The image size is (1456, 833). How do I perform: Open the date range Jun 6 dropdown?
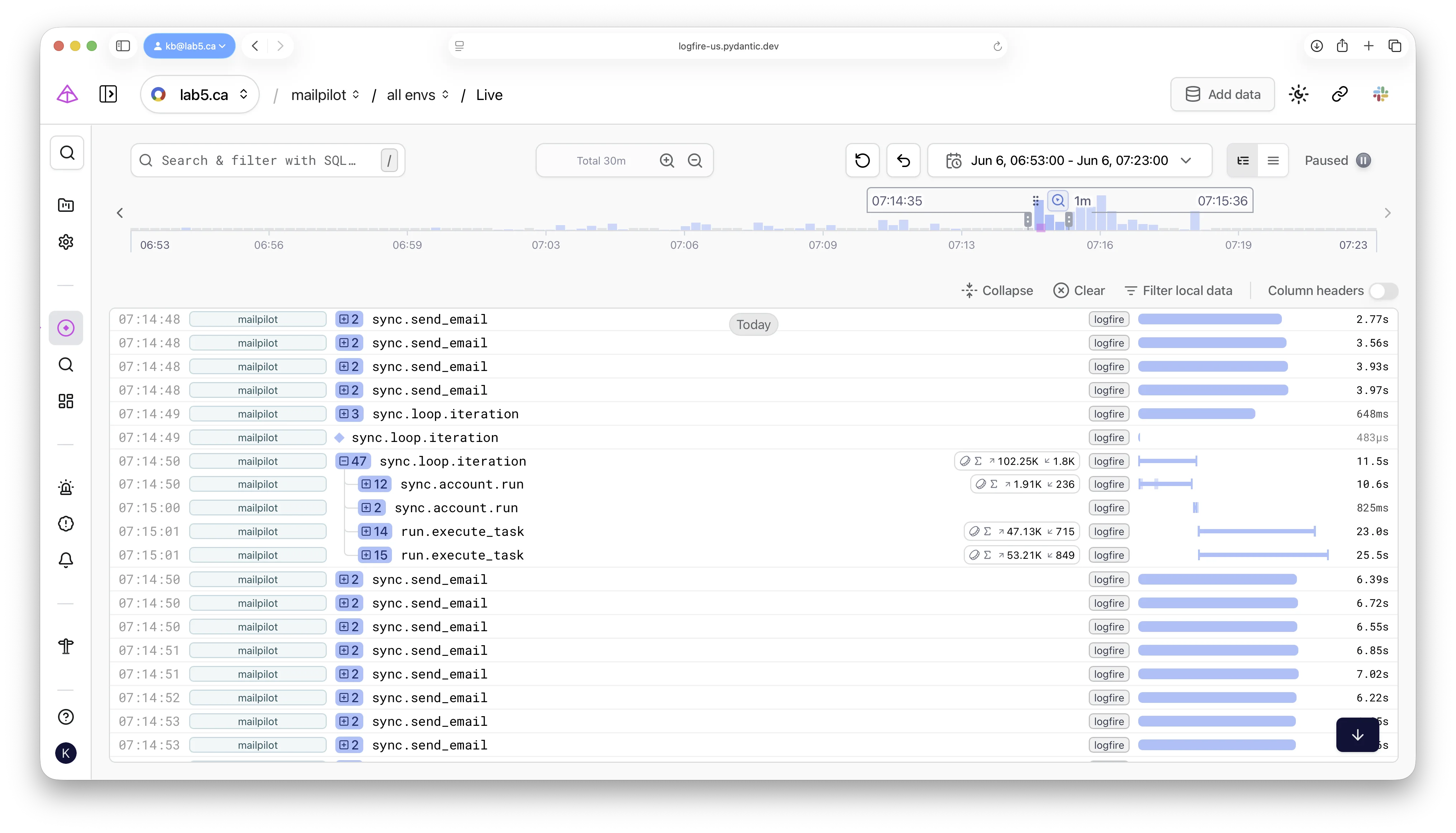(1069, 160)
